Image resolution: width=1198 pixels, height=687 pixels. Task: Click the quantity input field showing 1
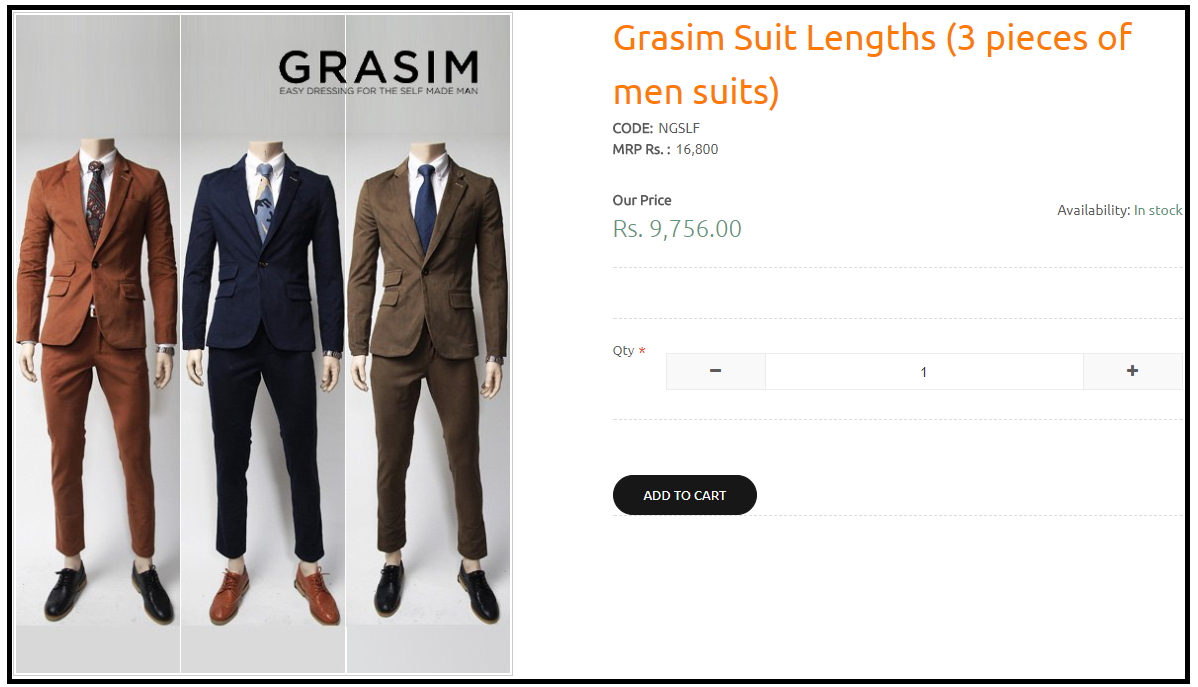click(923, 372)
